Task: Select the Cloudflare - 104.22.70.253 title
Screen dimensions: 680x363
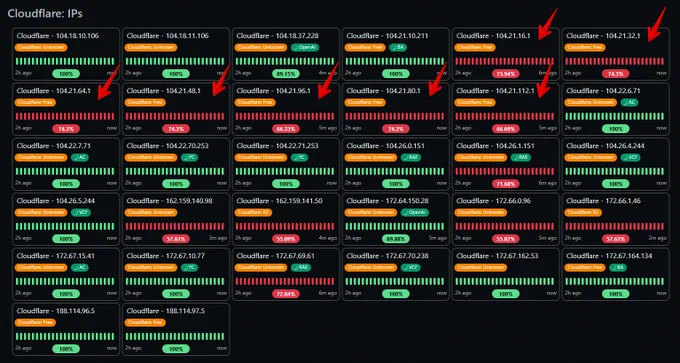Action: click(167, 146)
